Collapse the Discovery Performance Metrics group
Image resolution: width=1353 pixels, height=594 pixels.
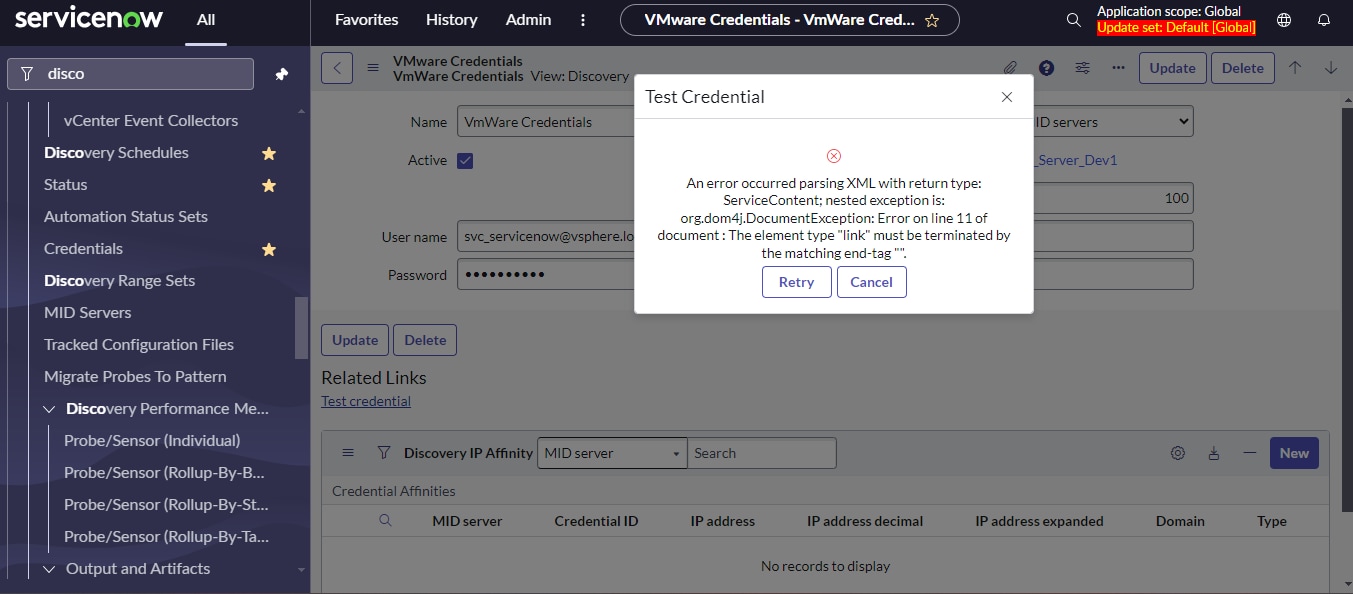click(x=50, y=409)
